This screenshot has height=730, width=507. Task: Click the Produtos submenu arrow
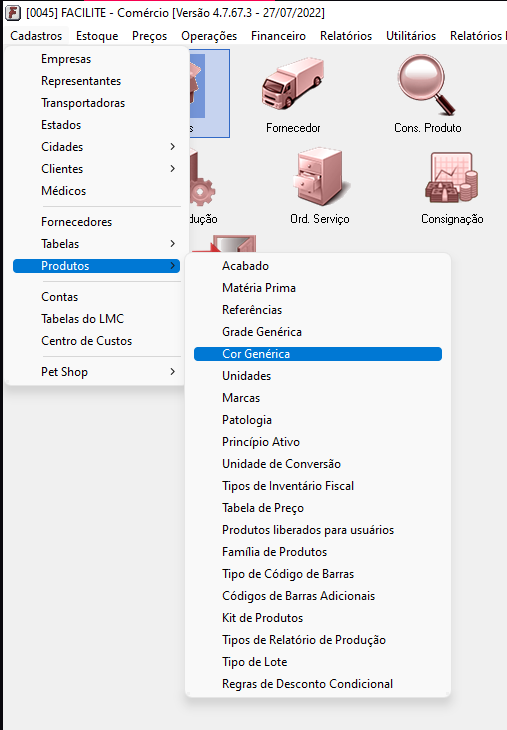tap(172, 265)
